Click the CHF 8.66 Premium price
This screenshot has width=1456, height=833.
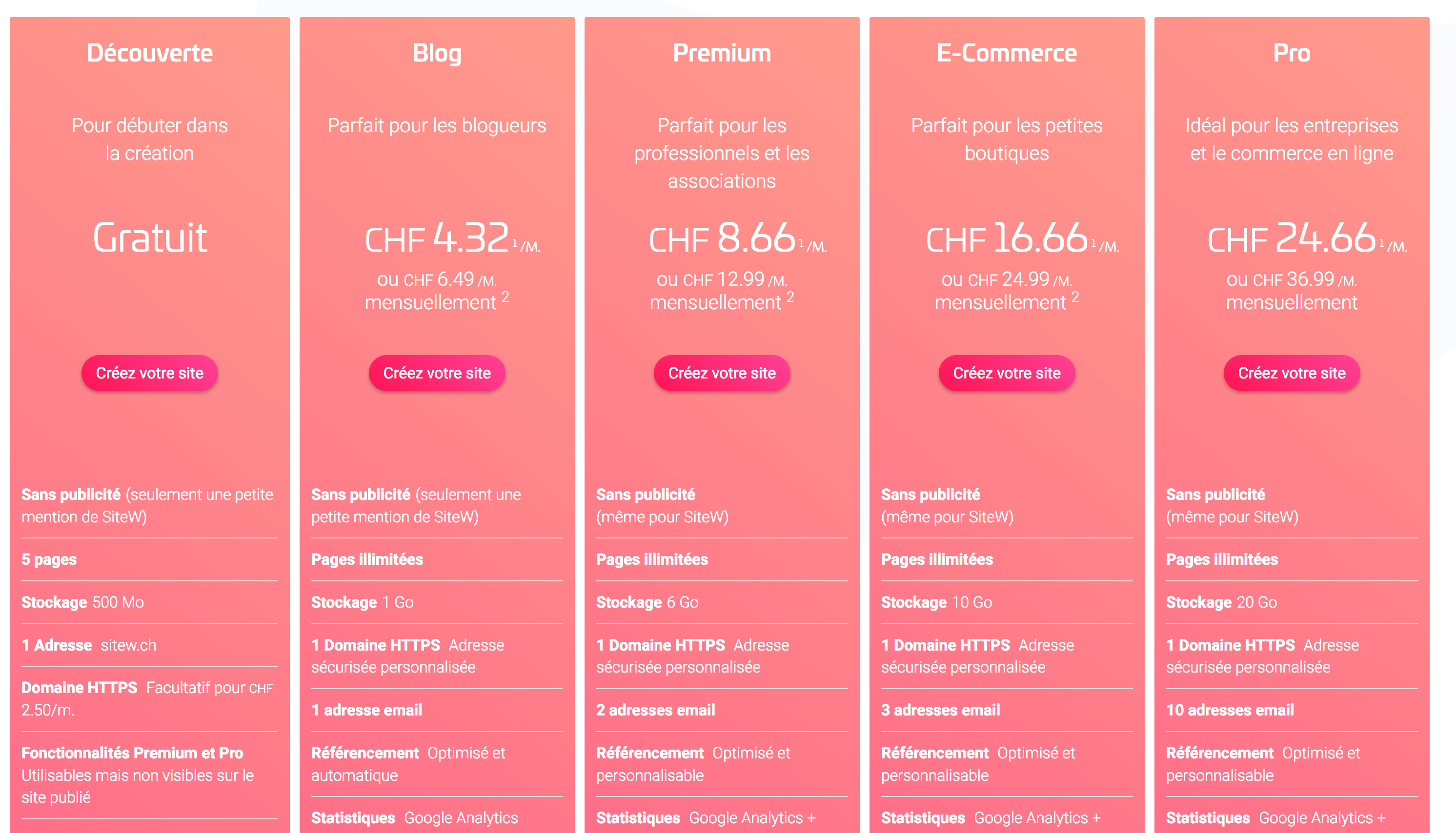click(722, 238)
